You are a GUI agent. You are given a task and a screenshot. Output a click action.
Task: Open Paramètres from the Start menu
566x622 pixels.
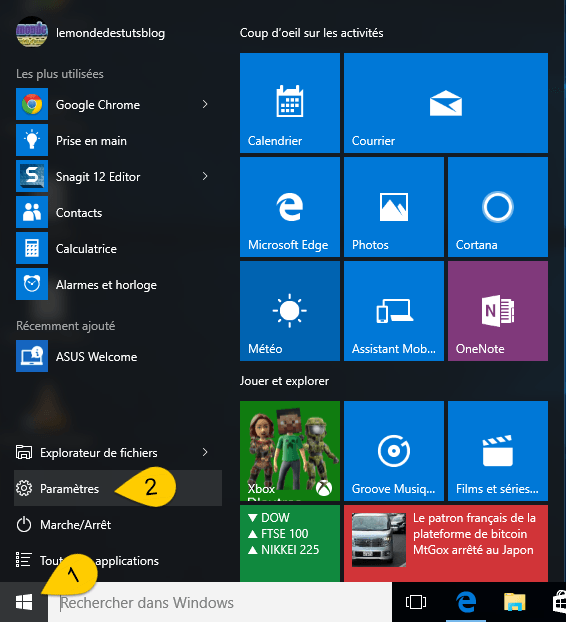pyautogui.click(x=118, y=488)
